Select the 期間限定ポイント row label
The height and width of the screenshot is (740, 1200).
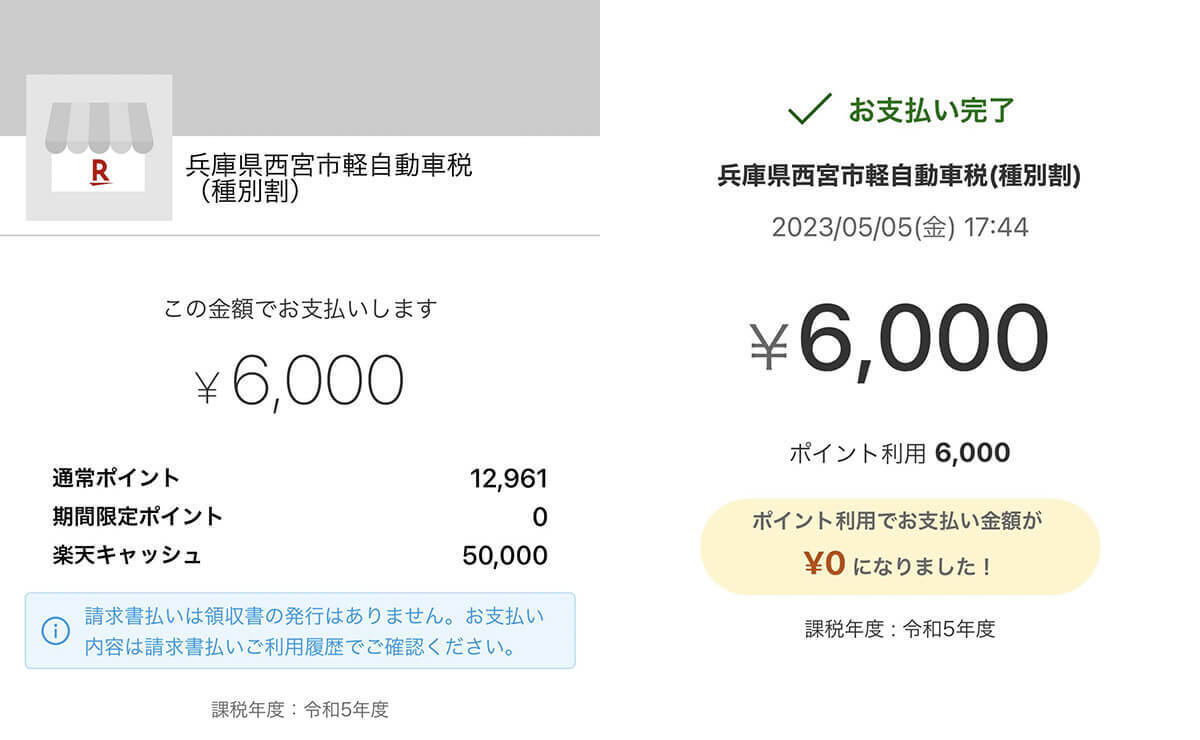(137, 517)
